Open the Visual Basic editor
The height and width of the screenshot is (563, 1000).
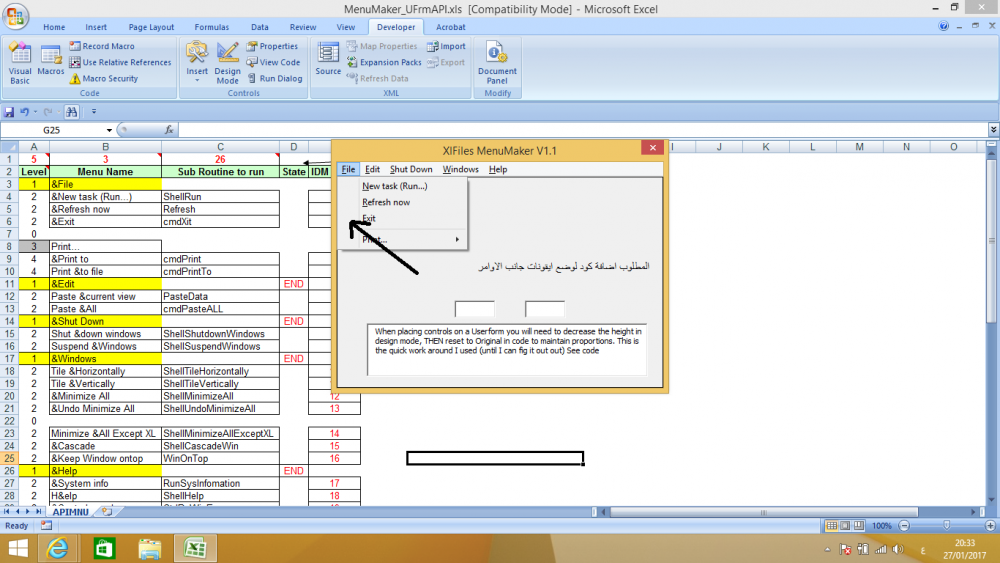pyautogui.click(x=20, y=63)
